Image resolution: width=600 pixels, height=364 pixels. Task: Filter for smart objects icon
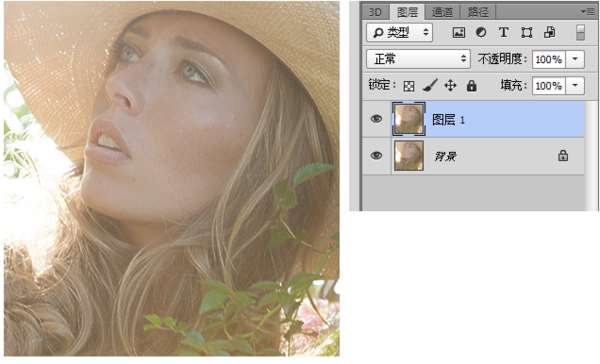[x=549, y=33]
